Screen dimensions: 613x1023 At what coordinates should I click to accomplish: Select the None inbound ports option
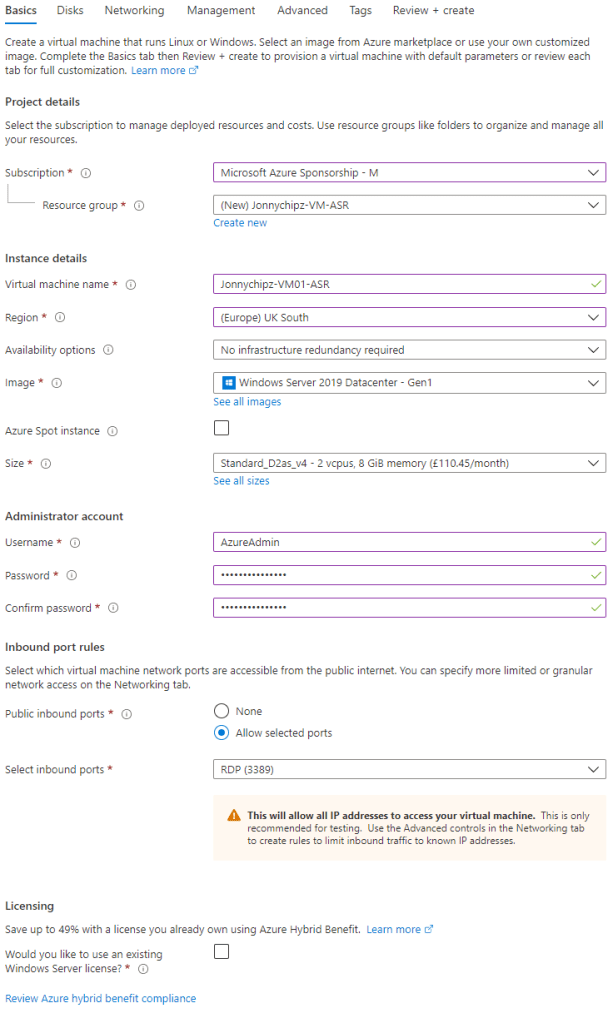point(222,711)
